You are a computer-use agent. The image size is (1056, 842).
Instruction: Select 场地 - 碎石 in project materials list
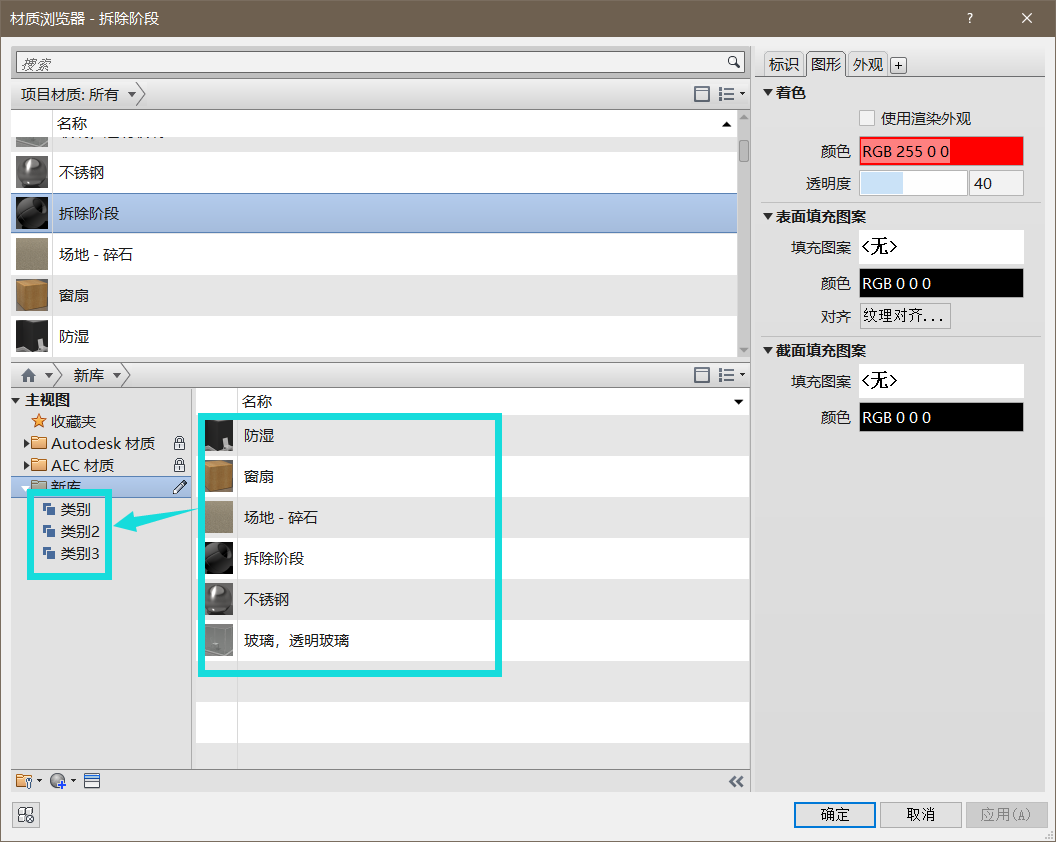coord(374,255)
